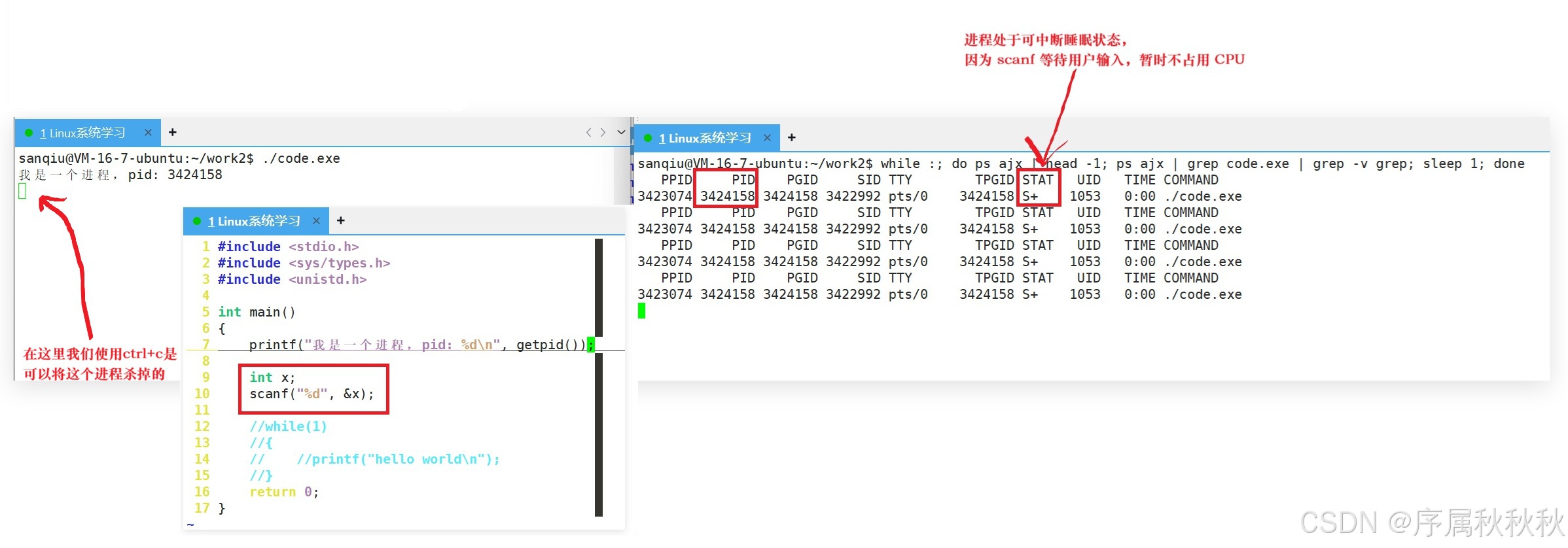
Task: Click "return 0;" on line 16
Action: 284,492
